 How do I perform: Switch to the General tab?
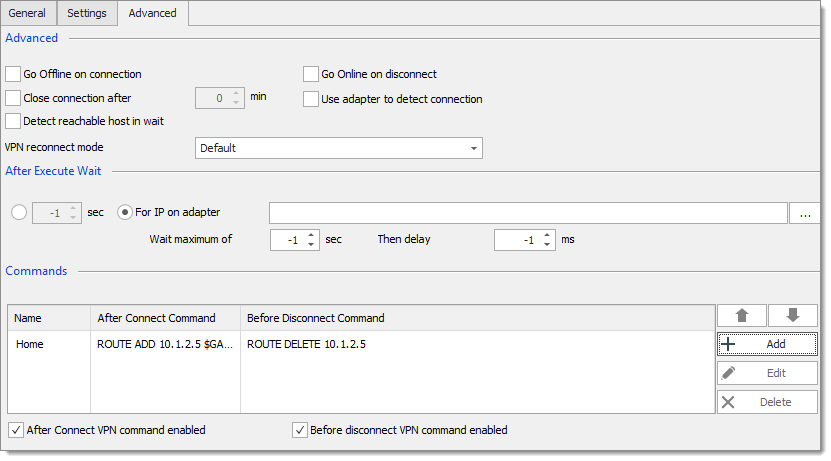pyautogui.click(x=27, y=13)
